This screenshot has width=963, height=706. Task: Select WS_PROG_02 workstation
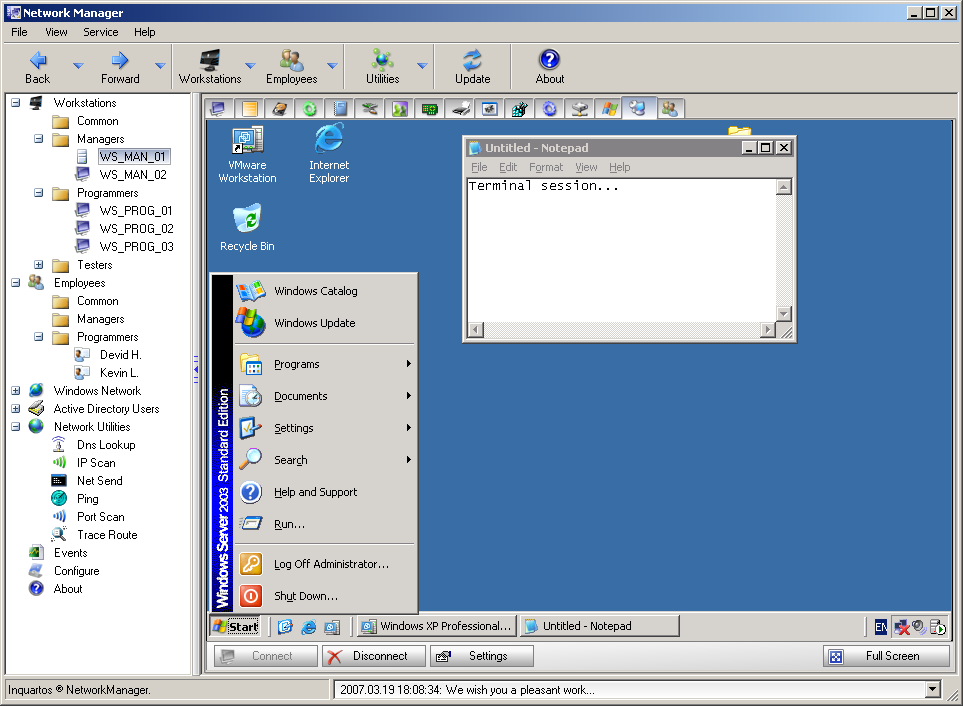(136, 228)
